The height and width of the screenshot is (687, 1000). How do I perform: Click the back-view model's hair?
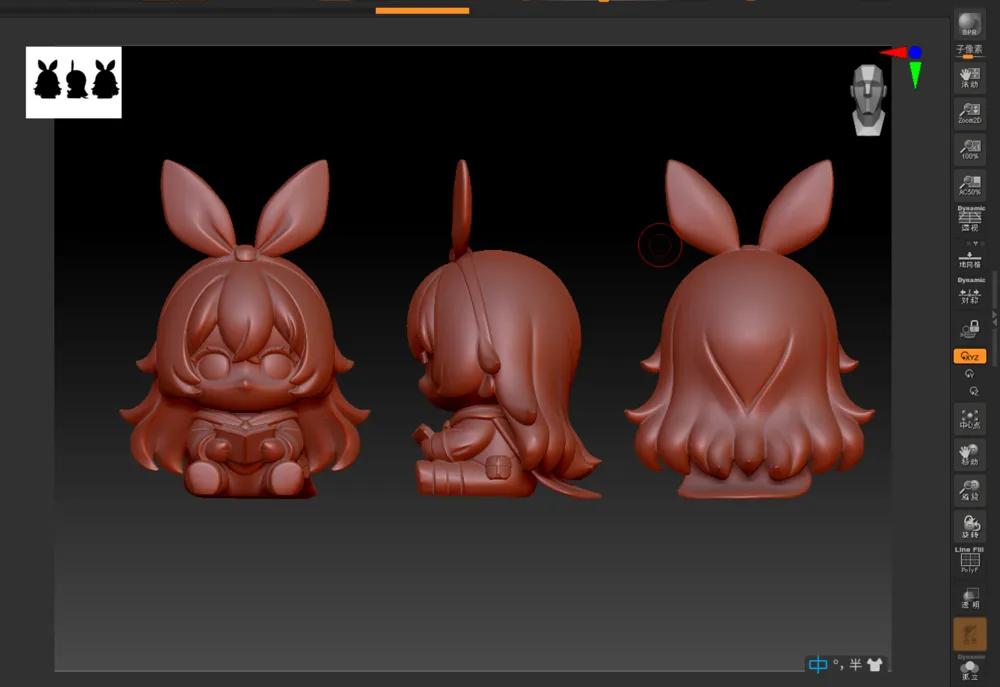coord(751,364)
